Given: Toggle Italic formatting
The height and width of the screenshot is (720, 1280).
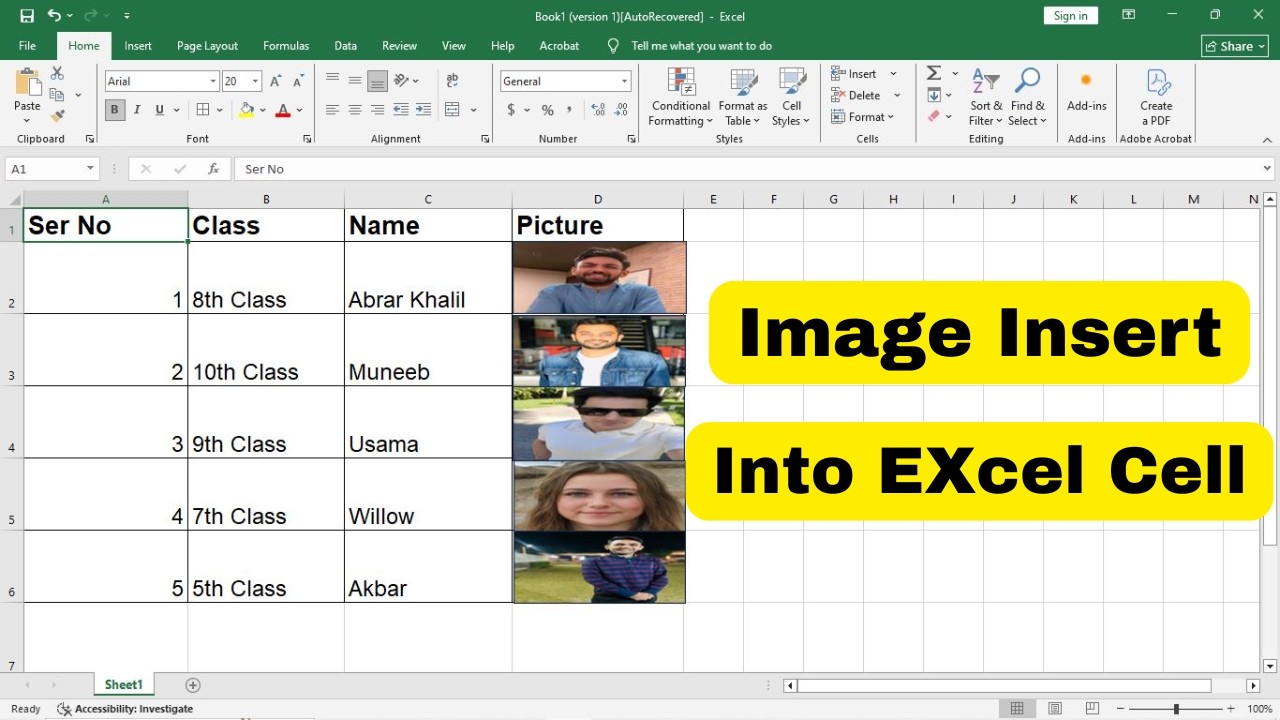Looking at the screenshot, I should (x=137, y=110).
